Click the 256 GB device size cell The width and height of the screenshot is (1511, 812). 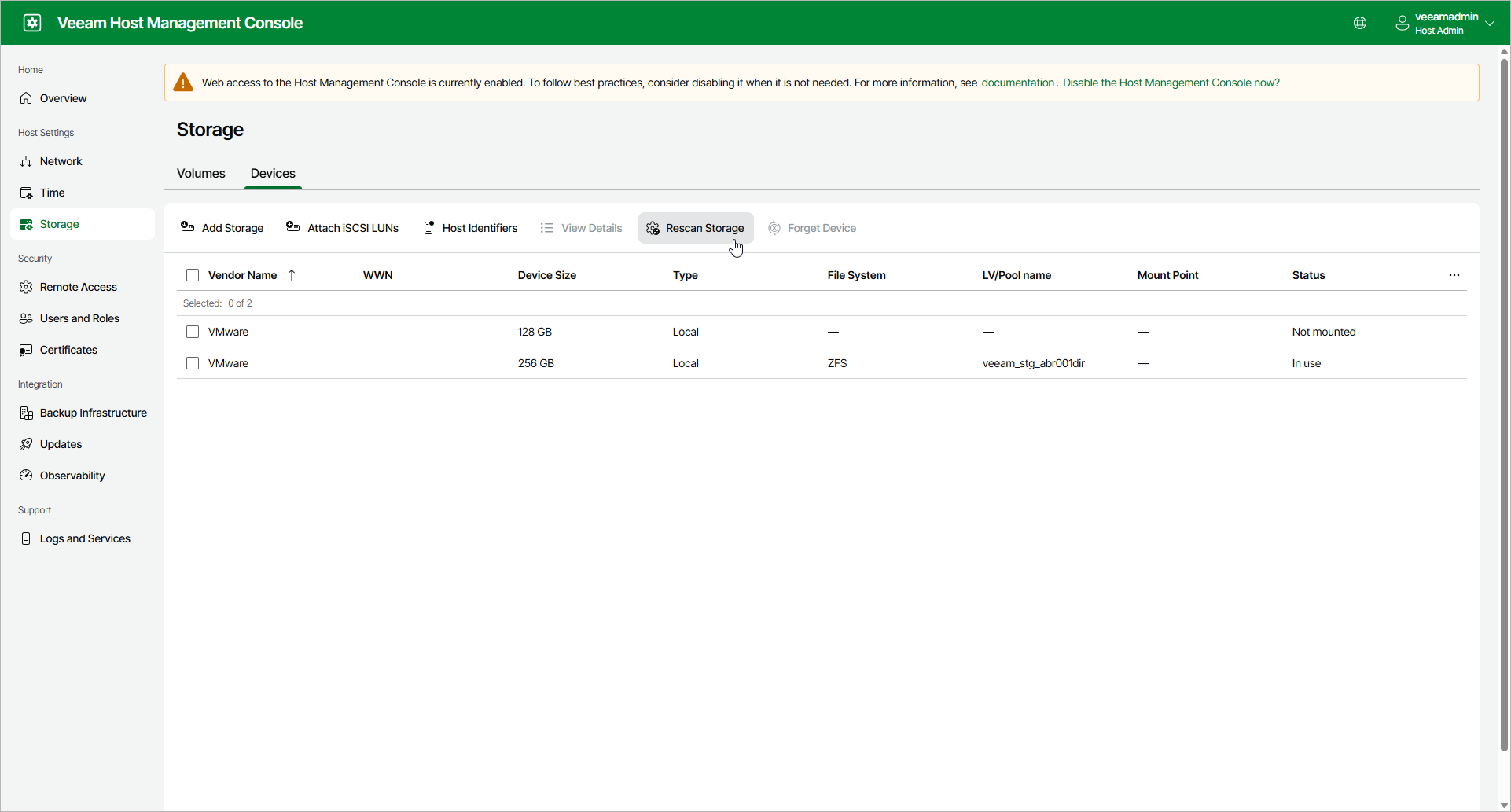pos(536,363)
